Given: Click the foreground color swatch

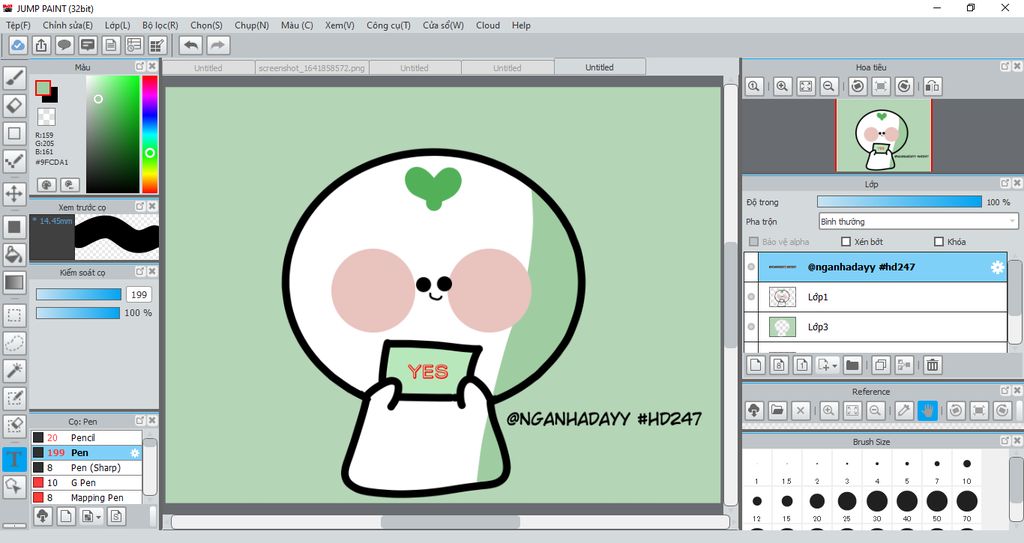Looking at the screenshot, I should (43, 88).
